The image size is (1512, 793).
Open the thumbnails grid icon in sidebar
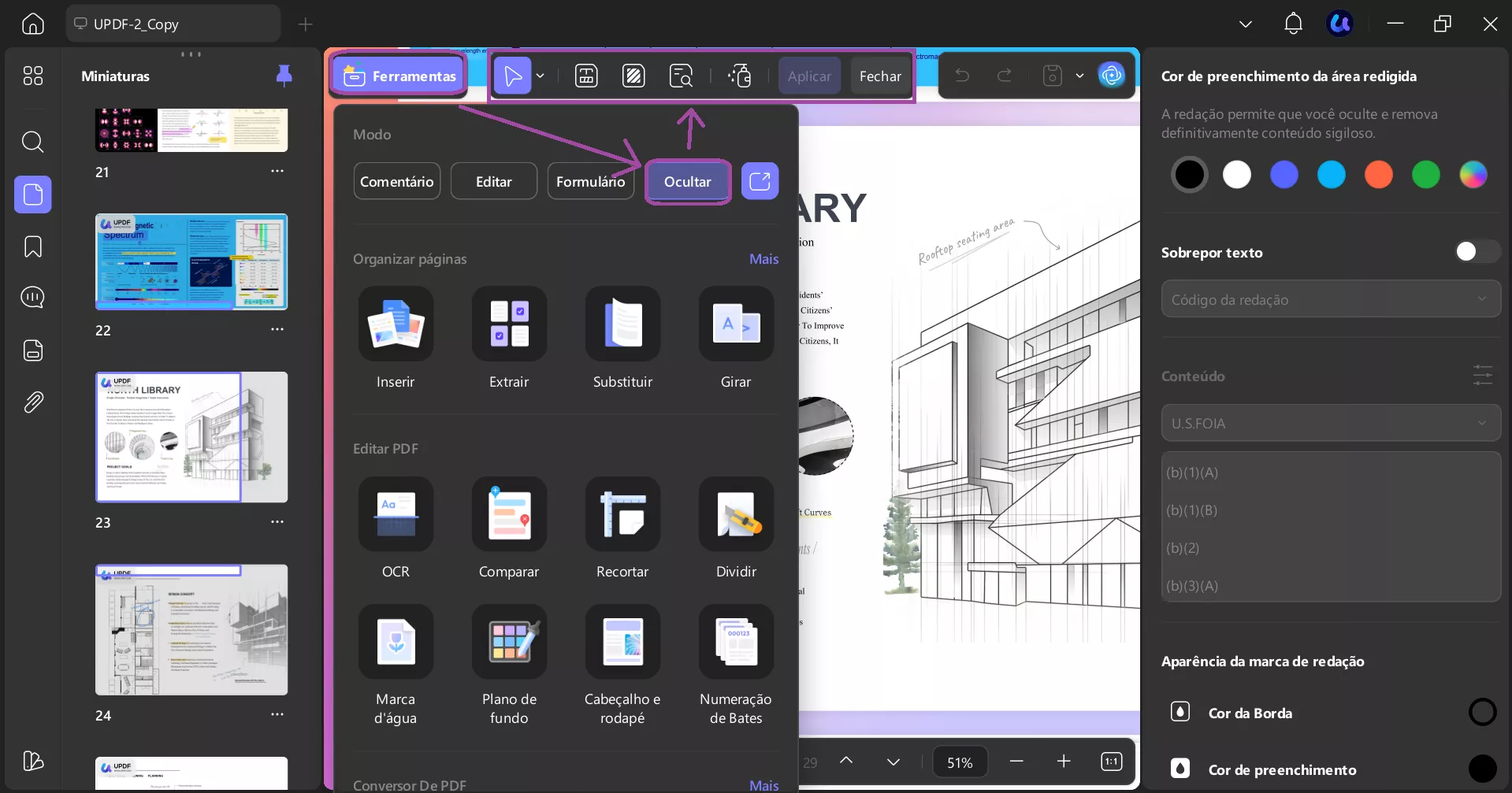(33, 76)
